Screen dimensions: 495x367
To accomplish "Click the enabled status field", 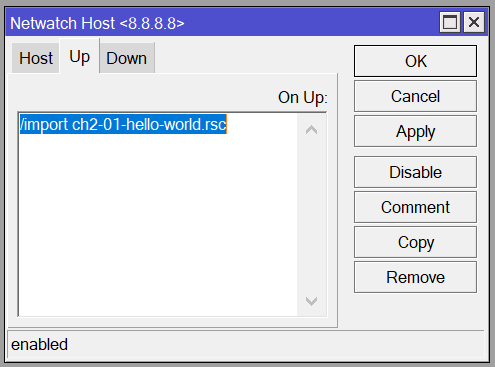I will (x=246, y=344).
